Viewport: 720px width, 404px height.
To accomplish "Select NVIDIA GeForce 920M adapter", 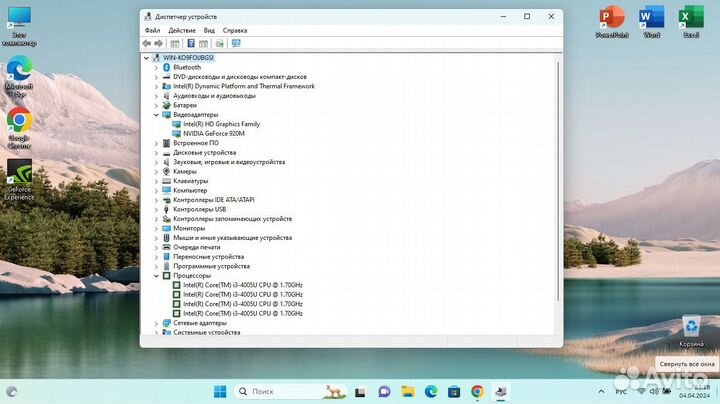I will [214, 134].
